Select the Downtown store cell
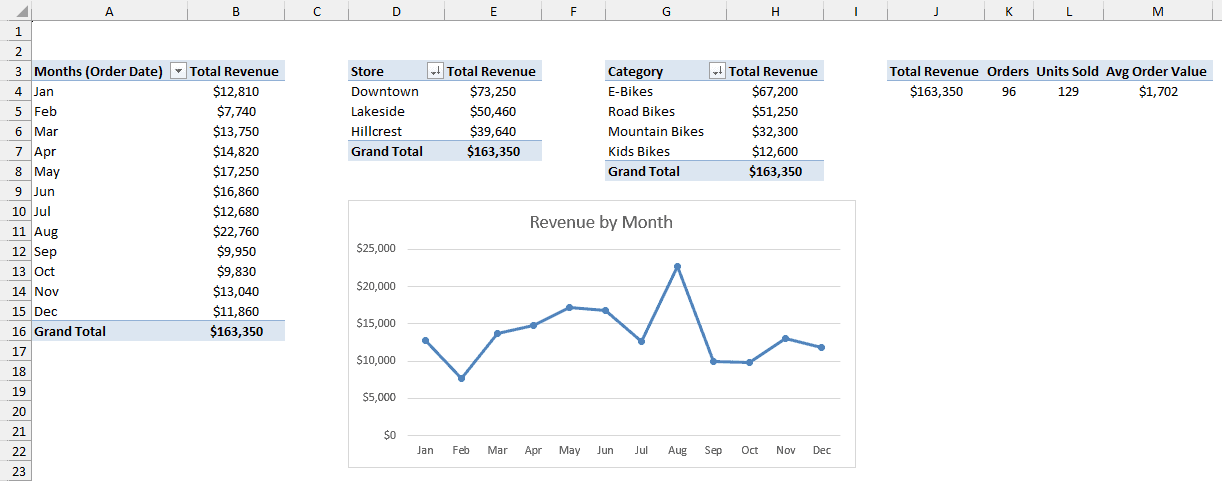This screenshot has height=481, width=1222. pos(396,91)
